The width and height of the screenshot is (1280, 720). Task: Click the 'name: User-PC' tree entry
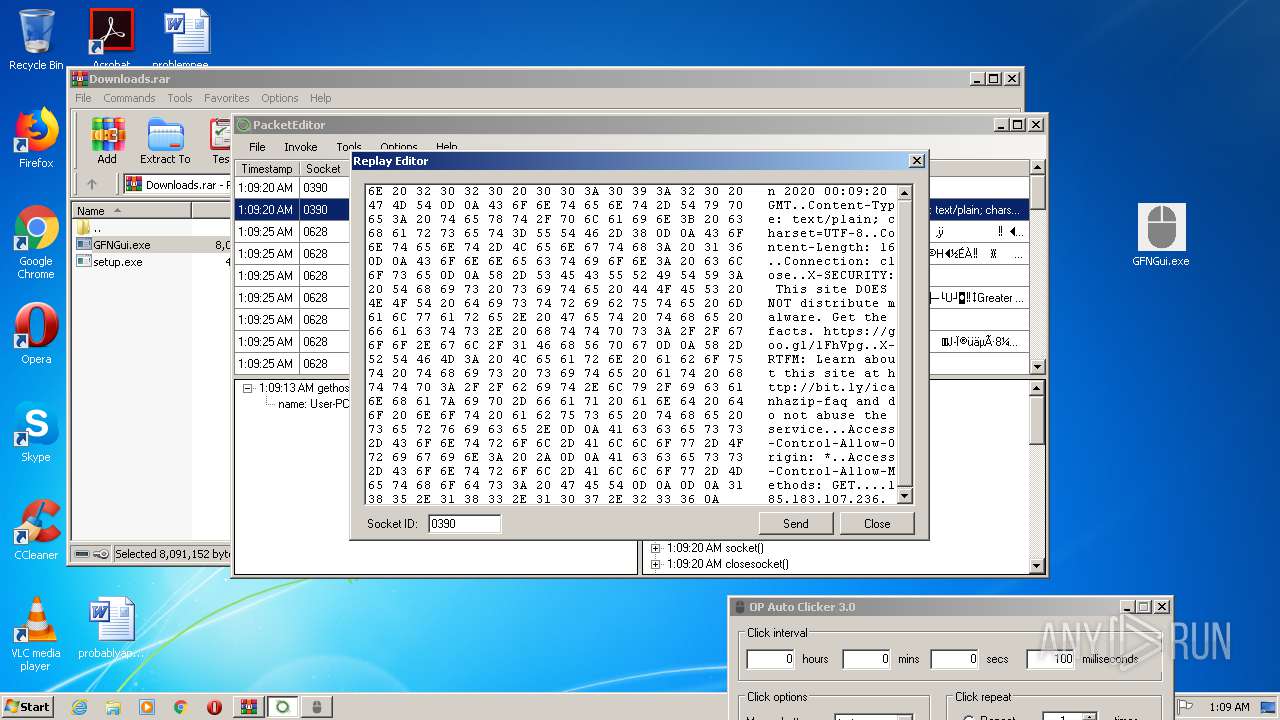(x=313, y=404)
